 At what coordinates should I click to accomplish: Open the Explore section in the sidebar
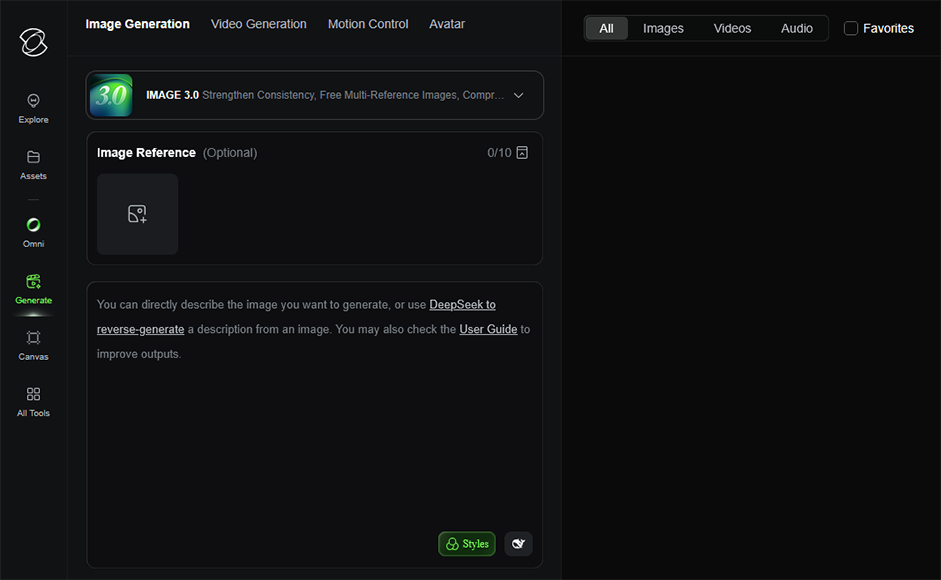pyautogui.click(x=34, y=109)
